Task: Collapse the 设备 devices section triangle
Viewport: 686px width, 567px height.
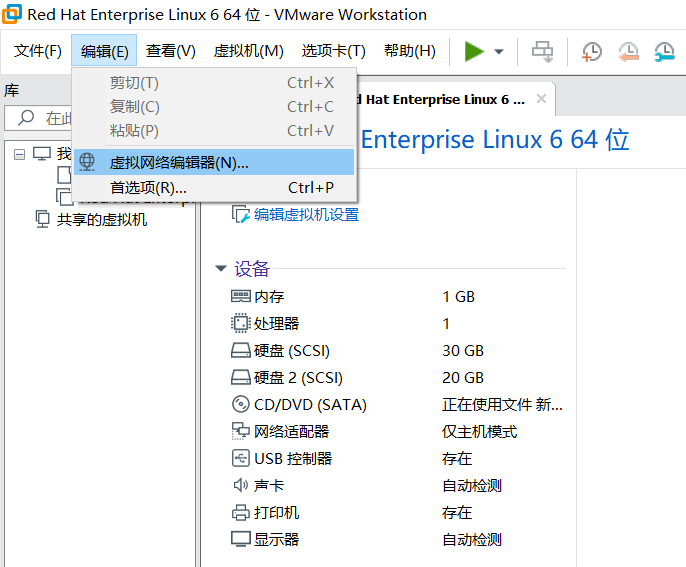Action: pos(221,268)
